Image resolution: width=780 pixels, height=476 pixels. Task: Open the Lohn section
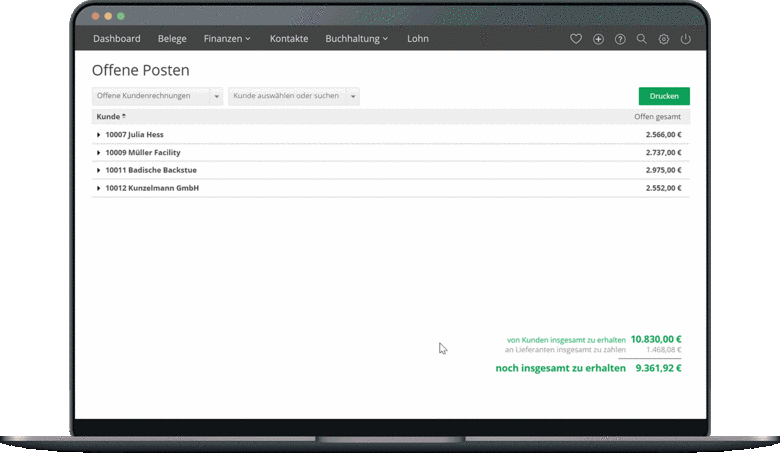coord(418,39)
